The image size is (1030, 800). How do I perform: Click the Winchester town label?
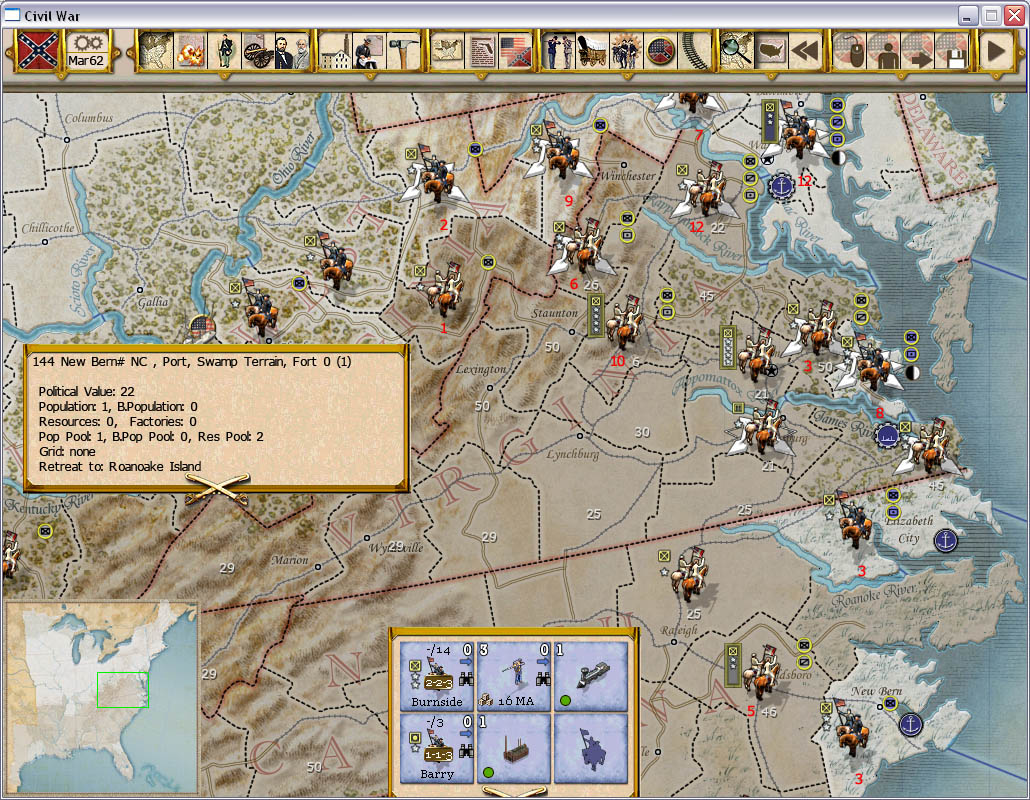coord(628,176)
